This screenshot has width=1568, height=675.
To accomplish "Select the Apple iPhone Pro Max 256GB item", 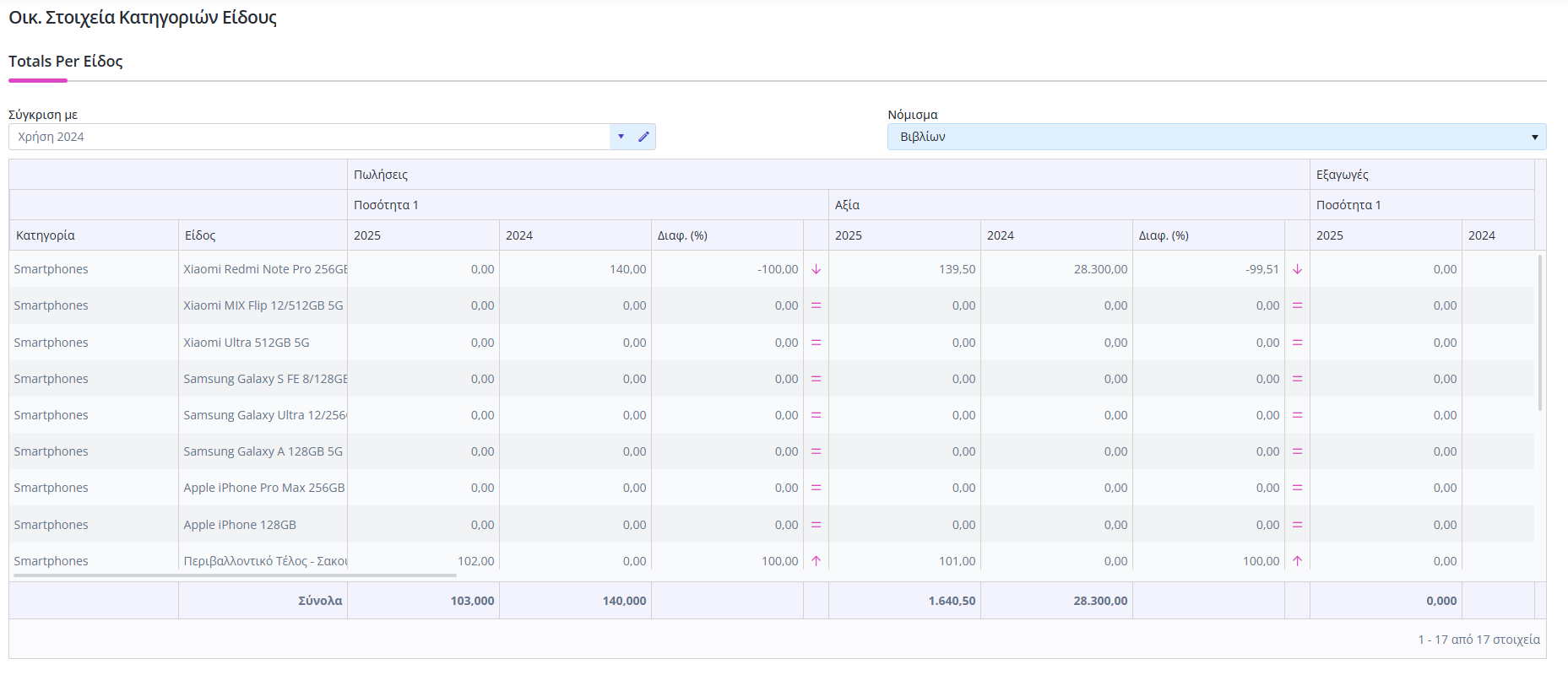I will point(264,488).
